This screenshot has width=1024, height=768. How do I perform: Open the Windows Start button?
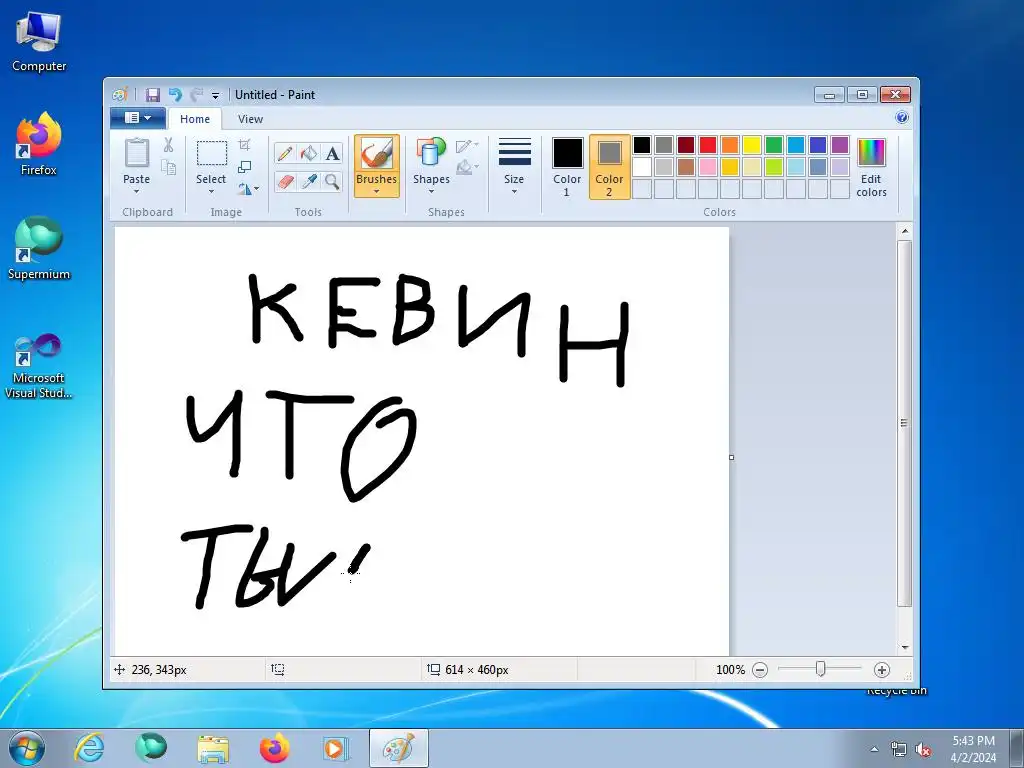(26, 748)
